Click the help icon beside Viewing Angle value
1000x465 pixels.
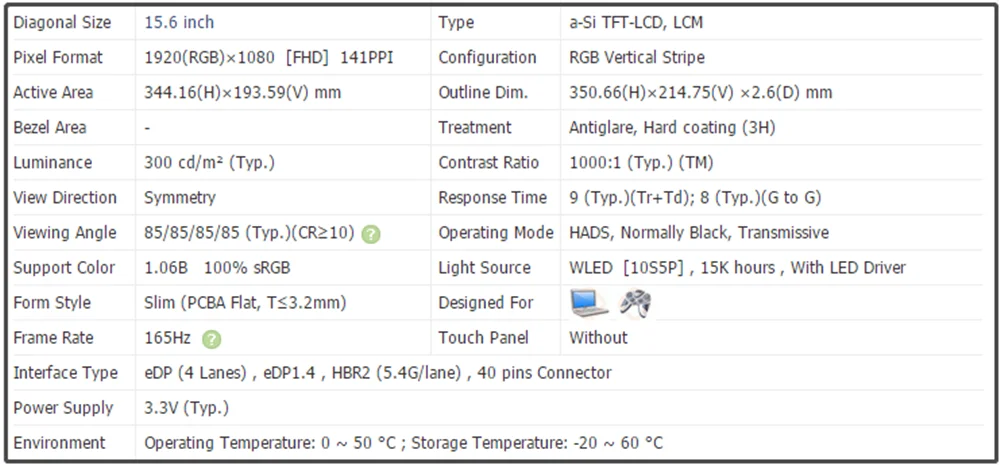tap(371, 234)
